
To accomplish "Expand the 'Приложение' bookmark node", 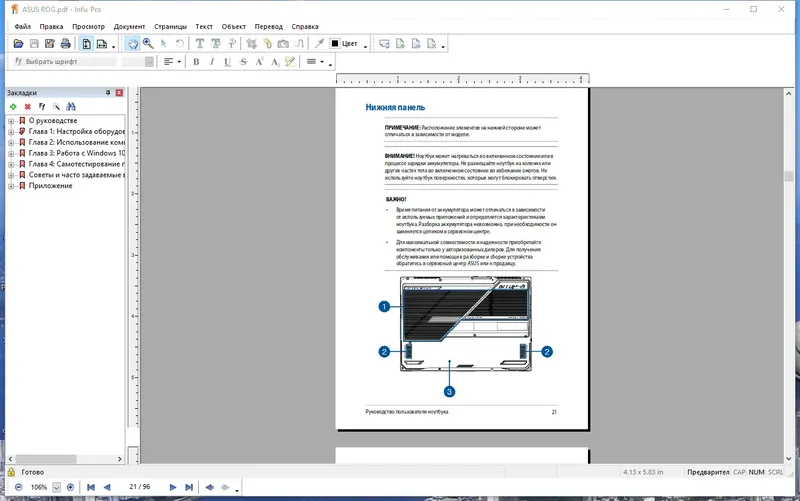I will 10,185.
